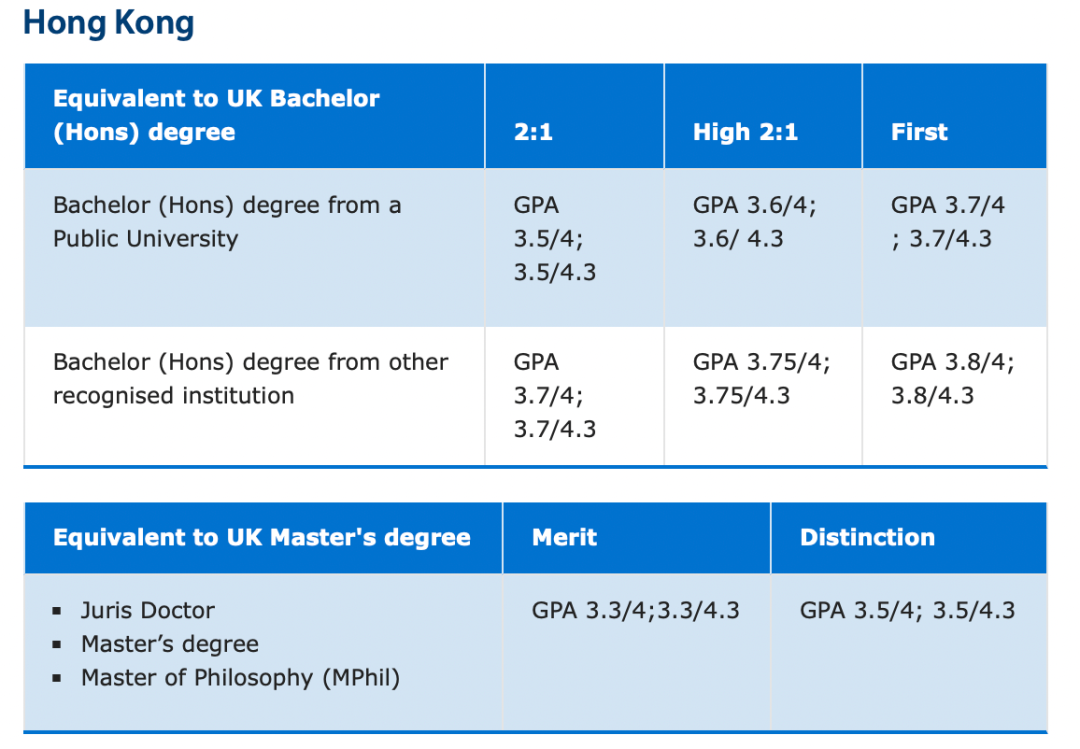Click 'Bachelor (Hons) degree from other recognised institution'
Viewport: 1080px width, 749px height.
(x=250, y=379)
